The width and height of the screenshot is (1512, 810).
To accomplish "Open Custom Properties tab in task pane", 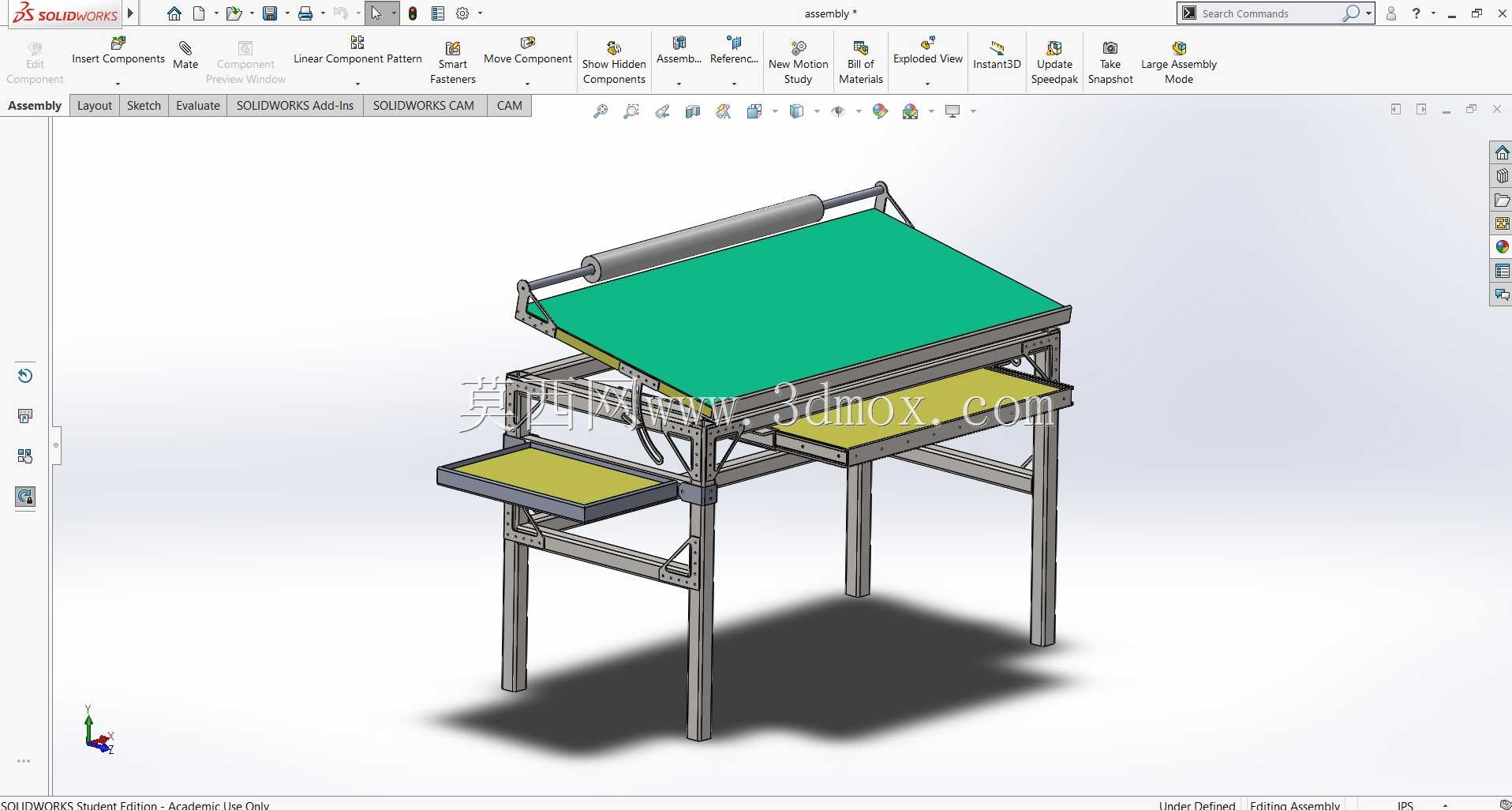I will pos(1502,272).
